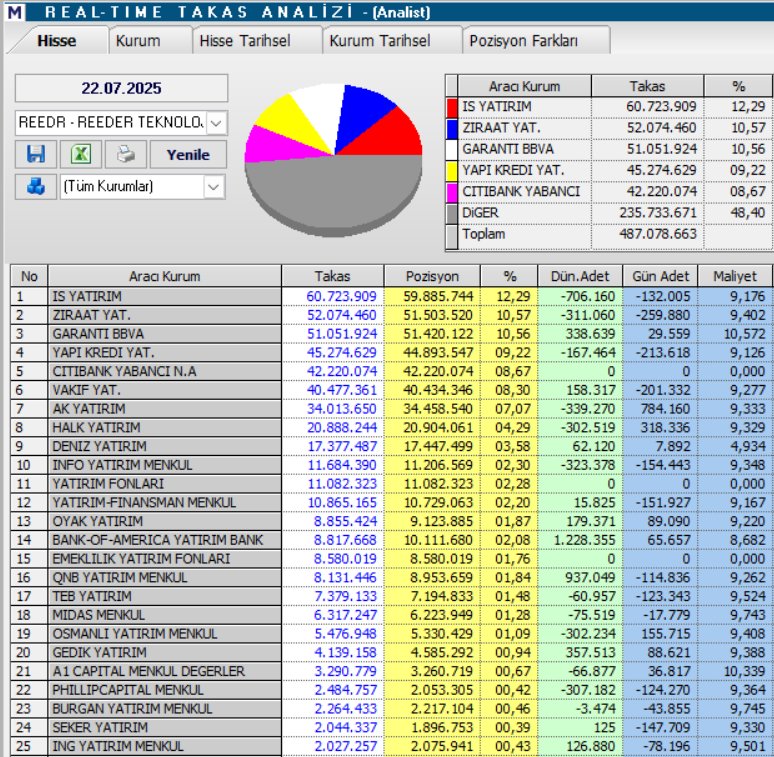The width and height of the screenshot is (774, 757).
Task: Click the Pozisyon value 51.503.520
Action: pyautogui.click(x=438, y=315)
